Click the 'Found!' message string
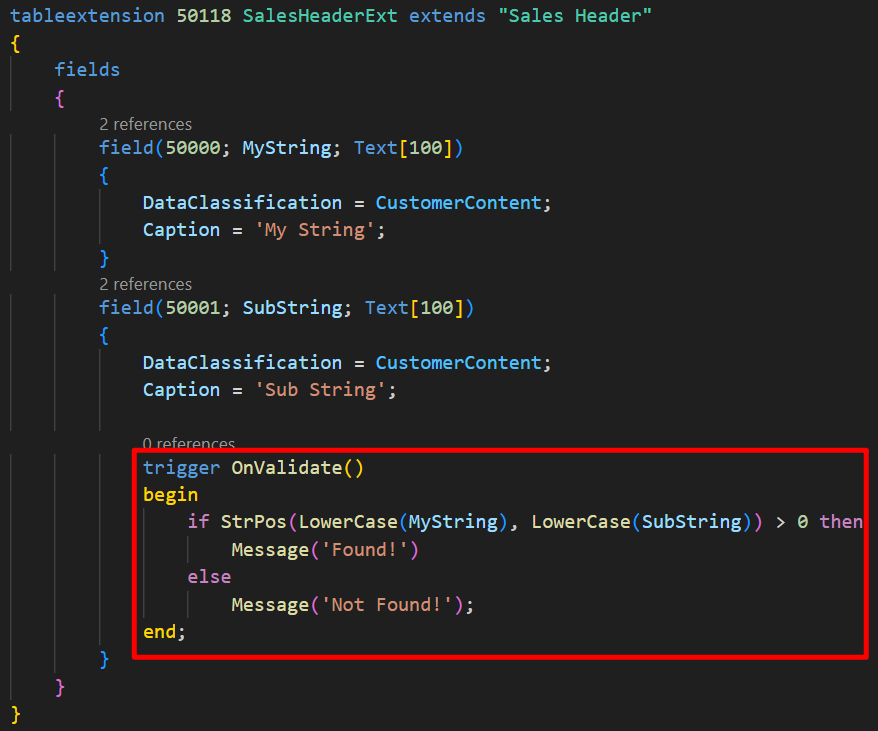This screenshot has height=731, width=878. (x=342, y=549)
